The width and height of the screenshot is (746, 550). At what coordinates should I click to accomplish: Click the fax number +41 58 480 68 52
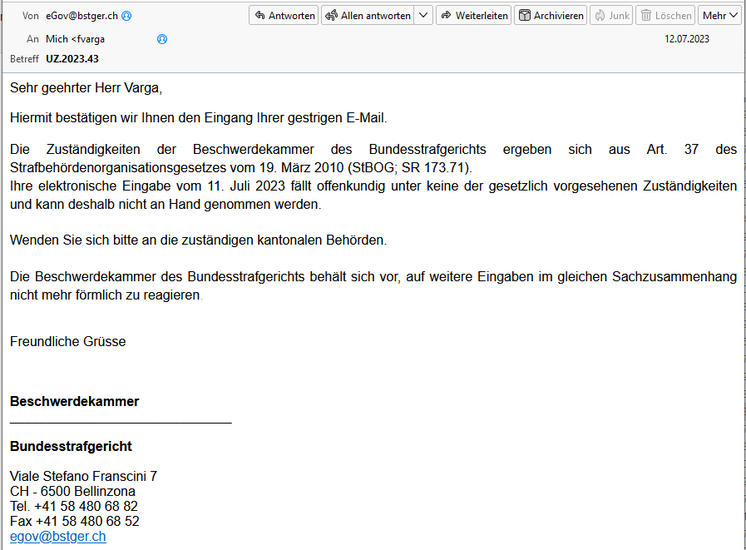pos(75,521)
